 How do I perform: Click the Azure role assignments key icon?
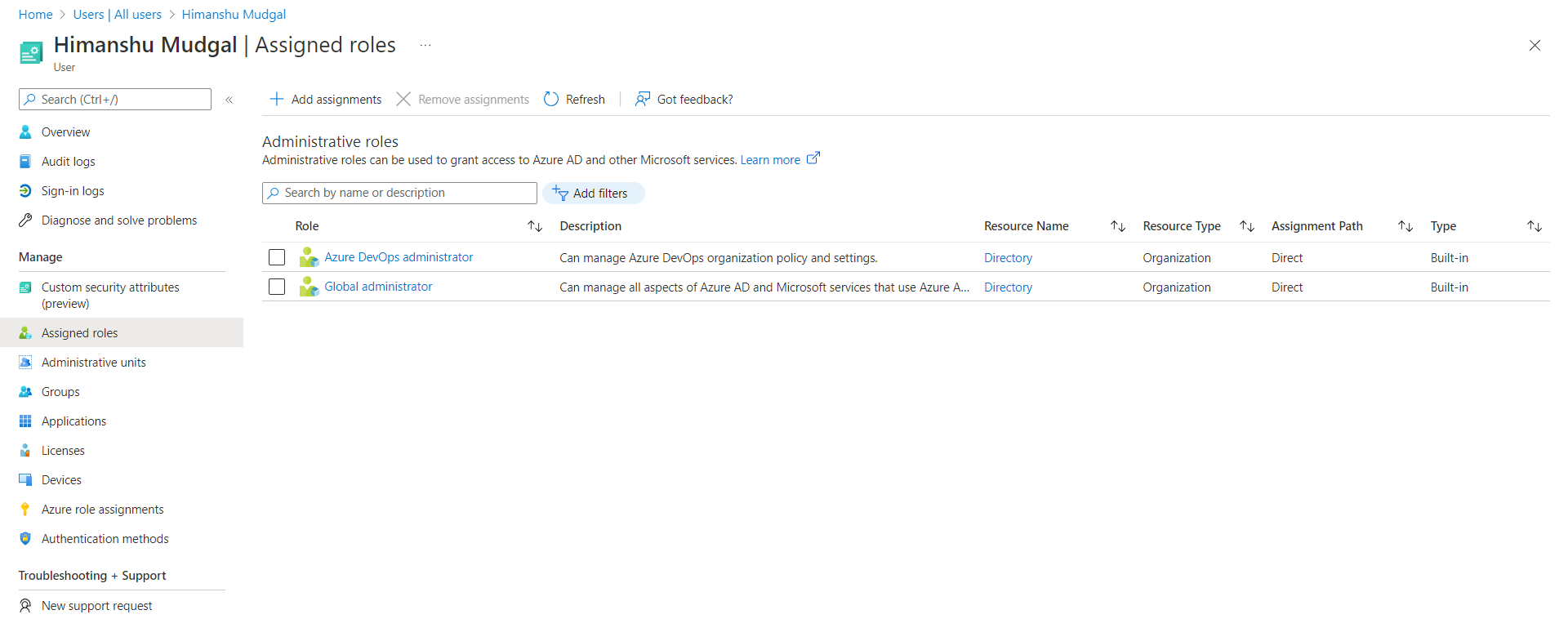coord(25,510)
